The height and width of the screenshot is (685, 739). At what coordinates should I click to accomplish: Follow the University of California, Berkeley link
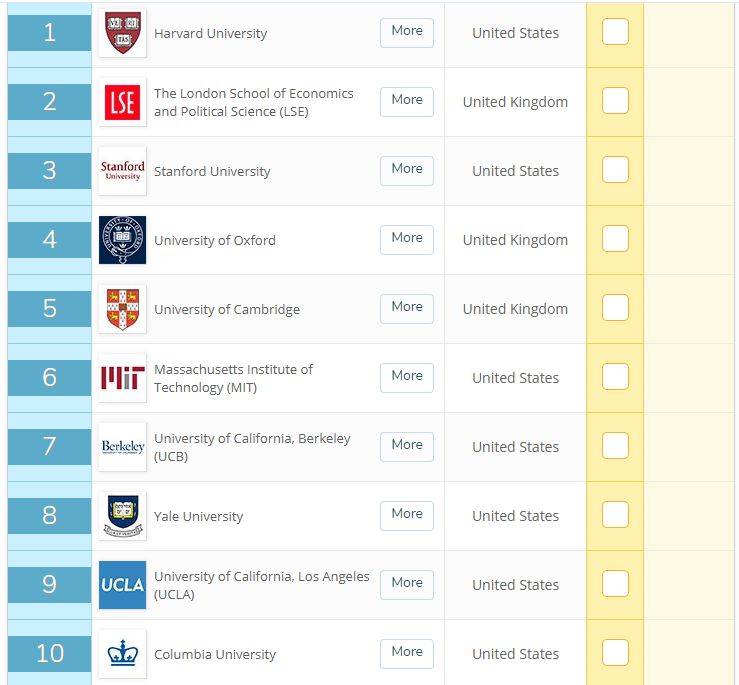click(252, 447)
